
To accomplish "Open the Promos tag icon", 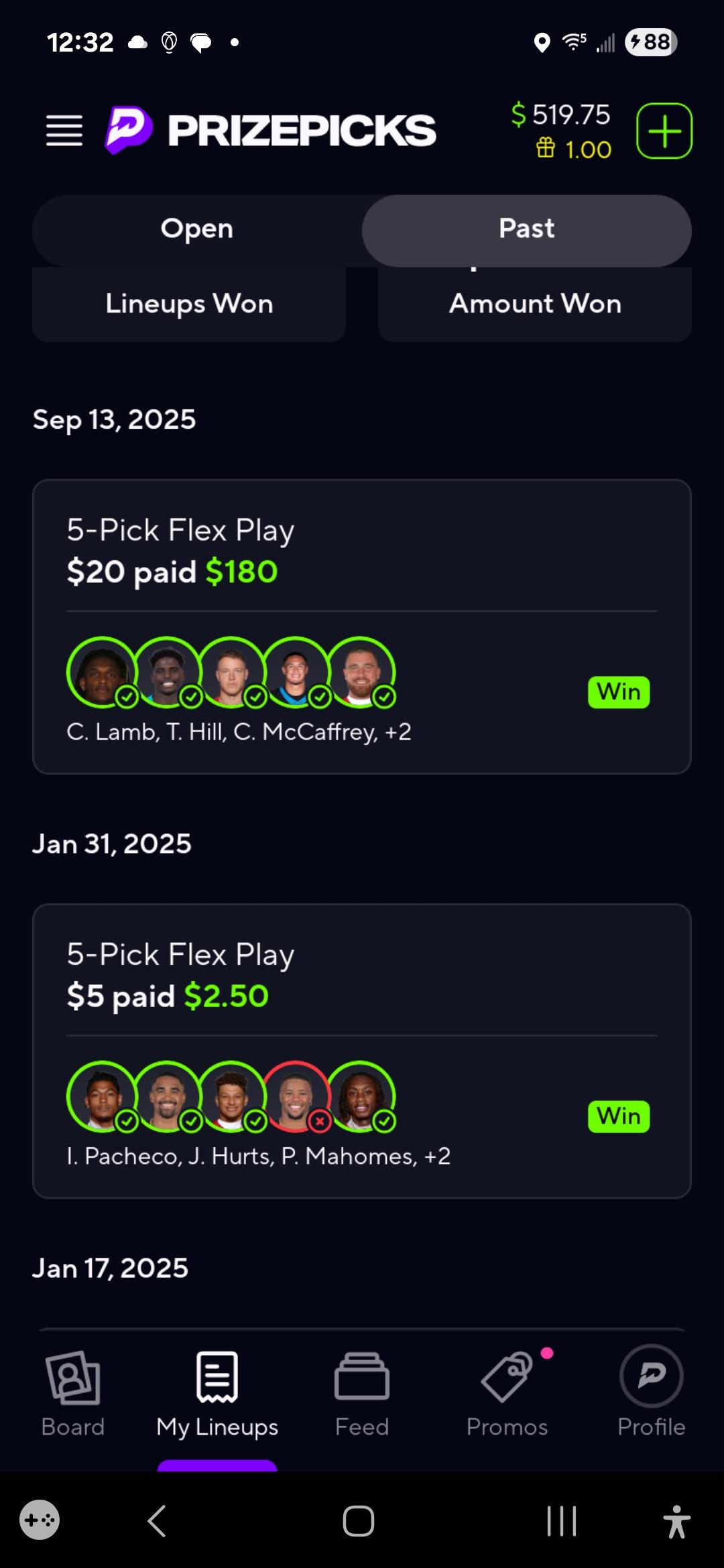I will point(507,1378).
